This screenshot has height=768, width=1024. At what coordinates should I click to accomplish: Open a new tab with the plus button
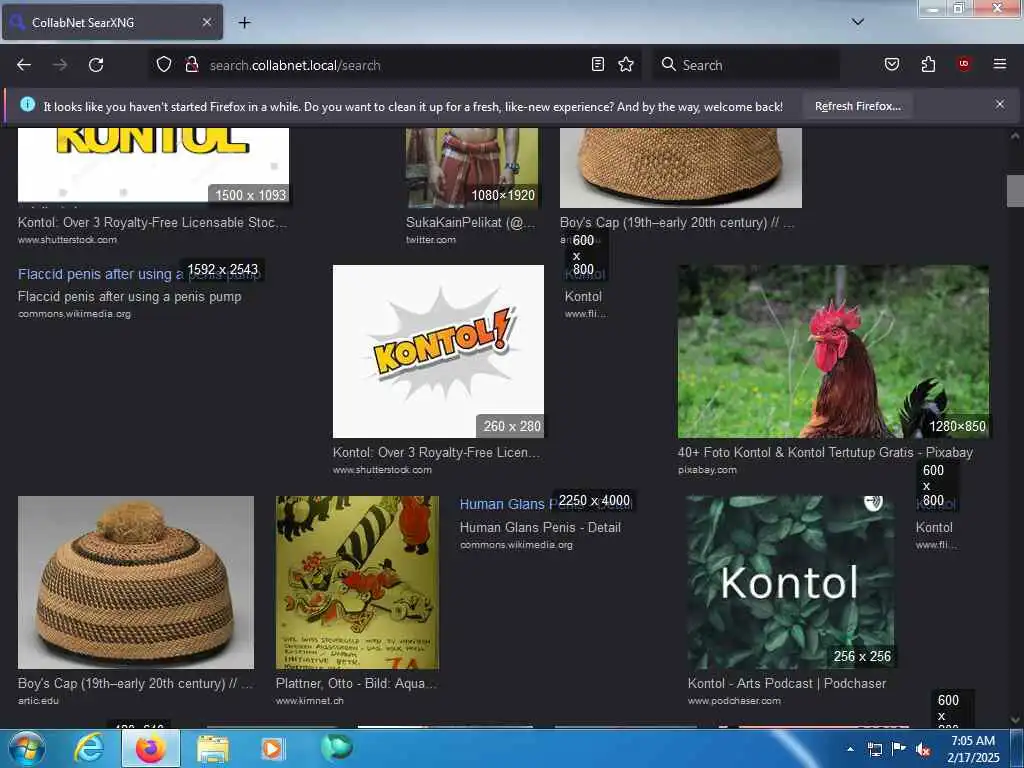point(244,23)
